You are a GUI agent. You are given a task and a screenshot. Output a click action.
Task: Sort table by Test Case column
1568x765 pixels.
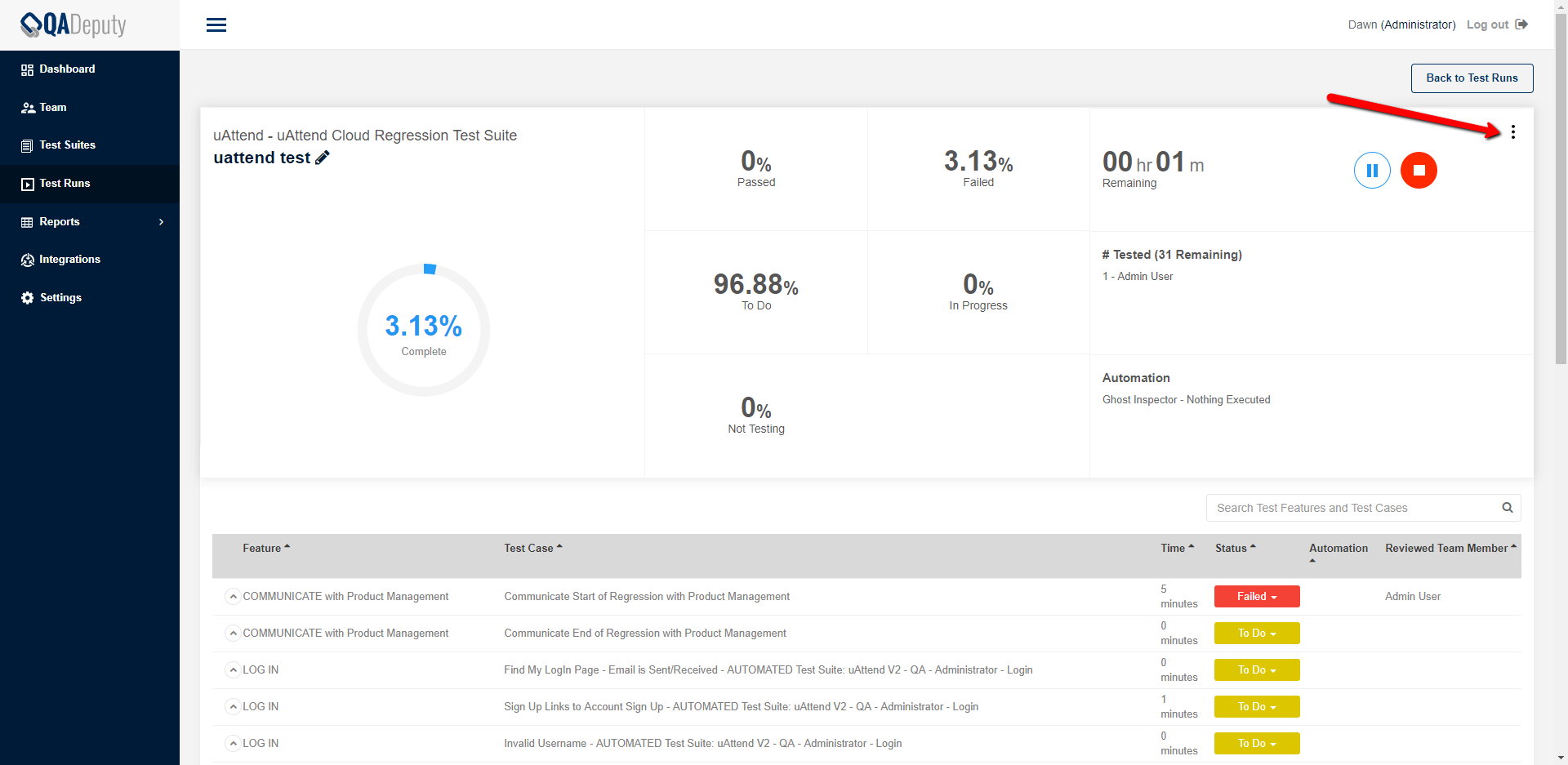[x=533, y=549]
